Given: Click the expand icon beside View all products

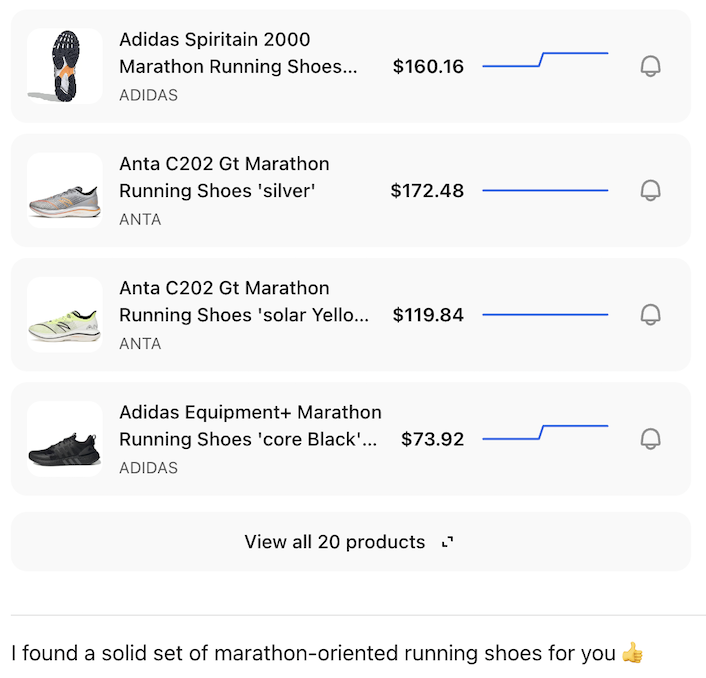Looking at the screenshot, I should click(447, 542).
